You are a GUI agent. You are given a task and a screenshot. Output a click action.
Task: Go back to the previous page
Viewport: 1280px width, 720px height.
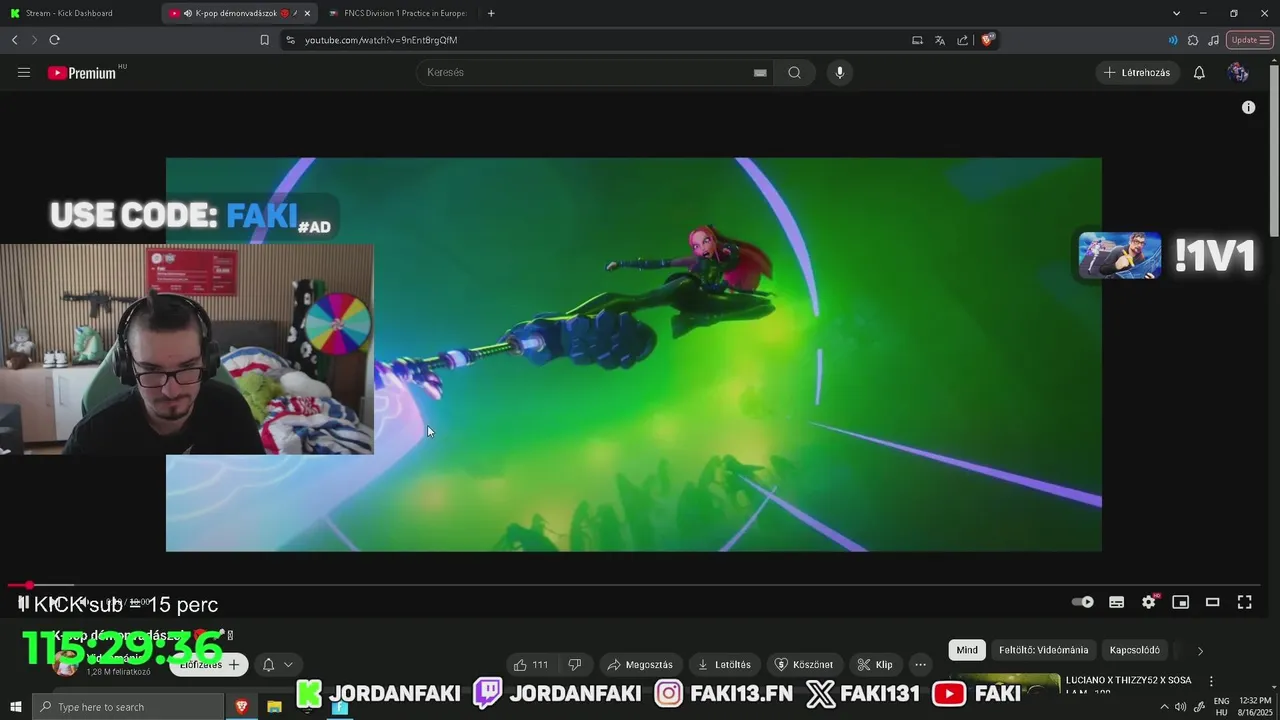pos(14,40)
